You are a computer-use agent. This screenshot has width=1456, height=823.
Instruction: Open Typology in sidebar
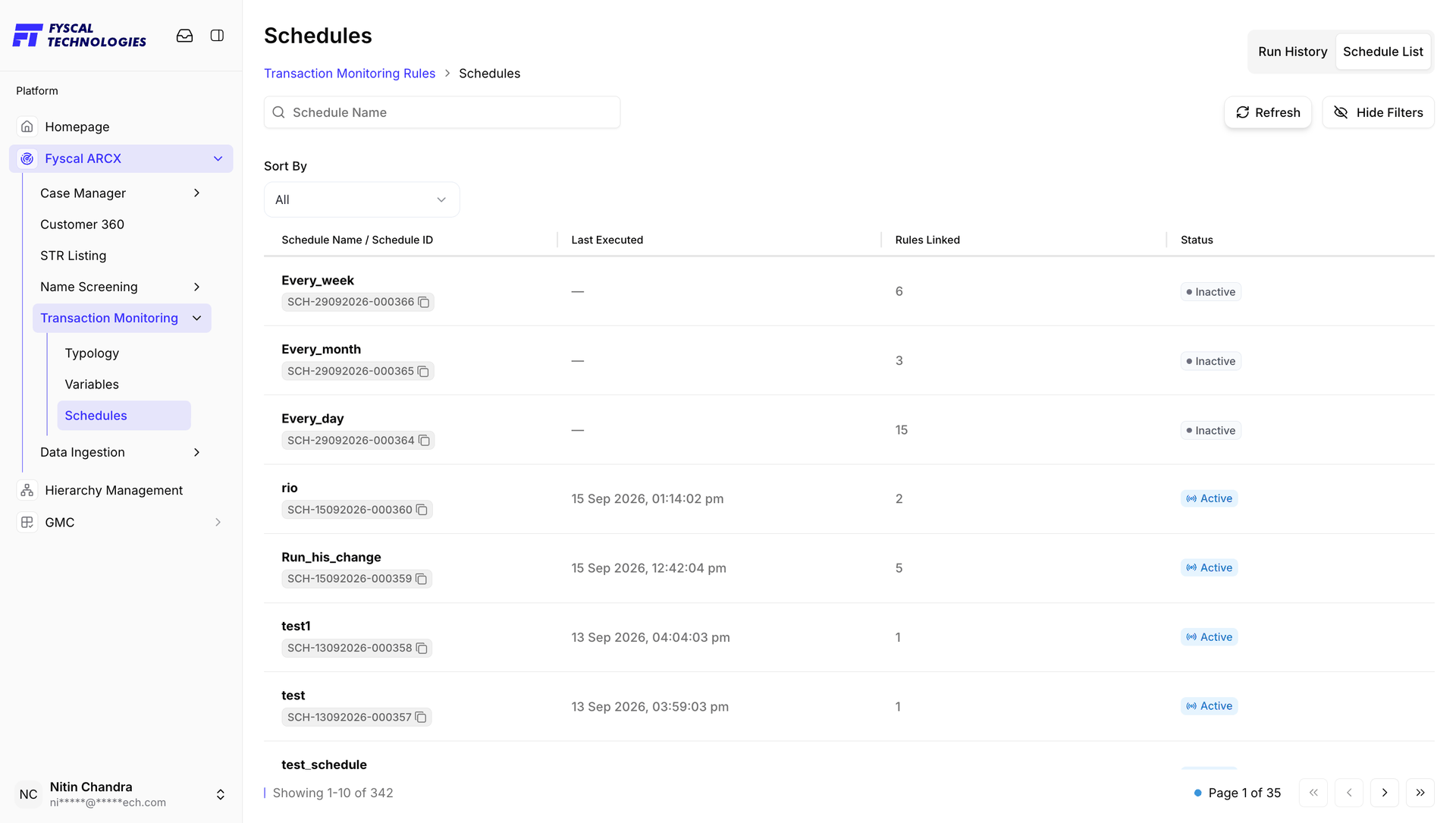click(92, 353)
